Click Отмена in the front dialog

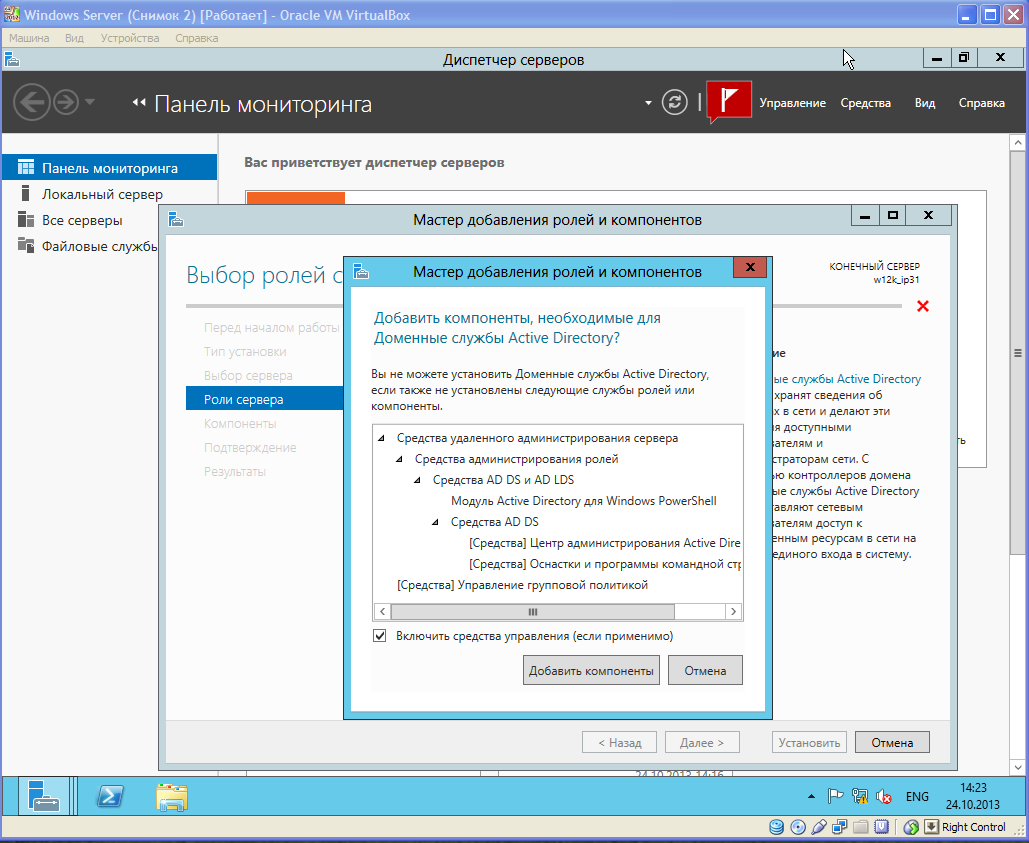705,670
